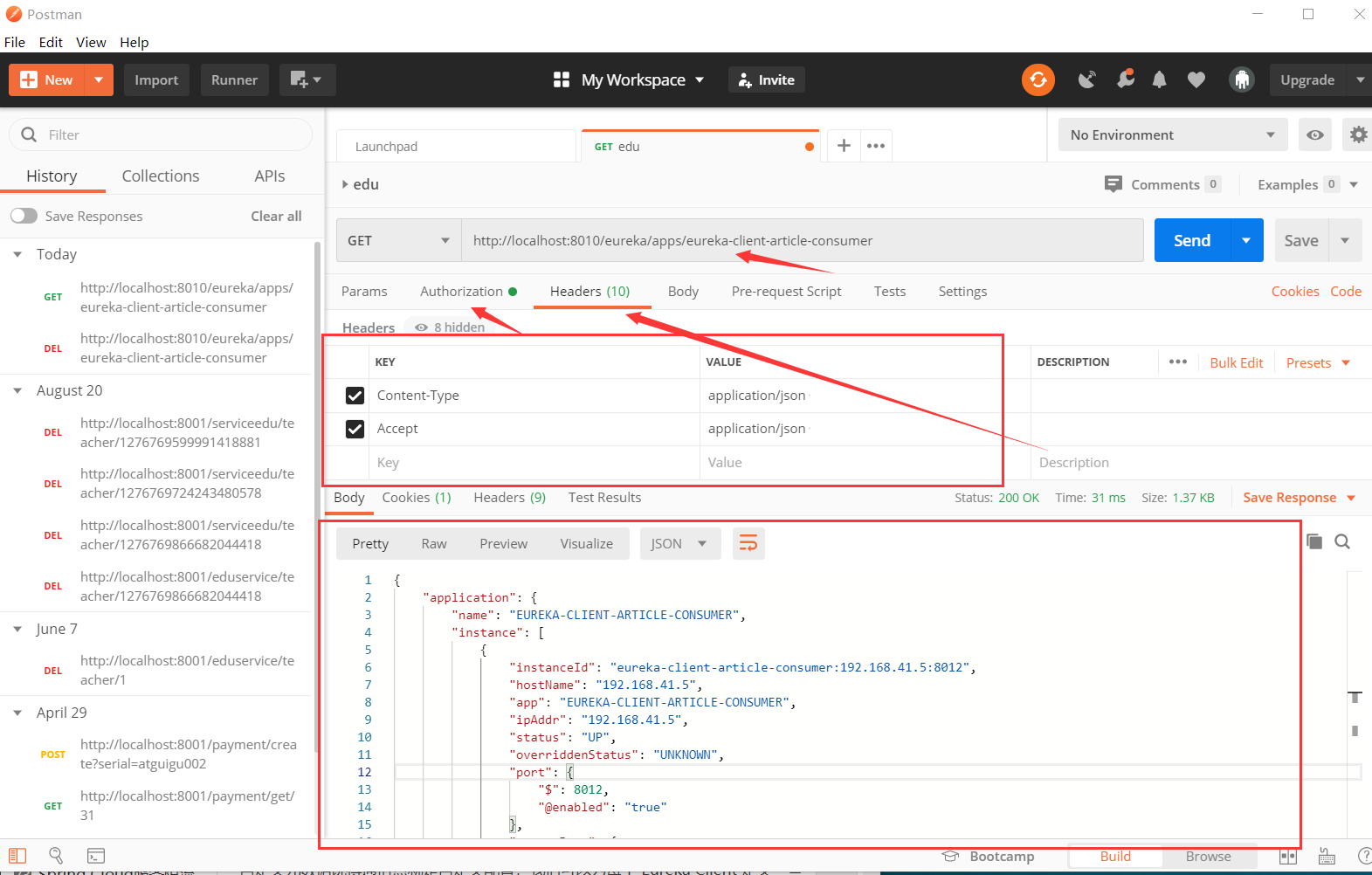Switch to two pane view icon
The width and height of the screenshot is (1372, 875).
click(1288, 857)
